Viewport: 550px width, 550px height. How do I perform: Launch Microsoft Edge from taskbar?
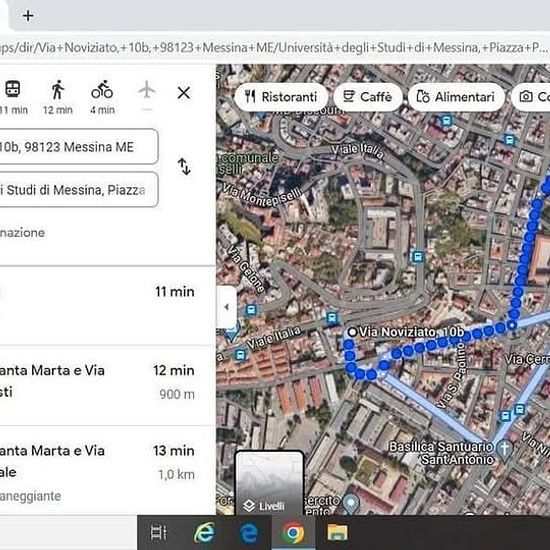click(249, 532)
